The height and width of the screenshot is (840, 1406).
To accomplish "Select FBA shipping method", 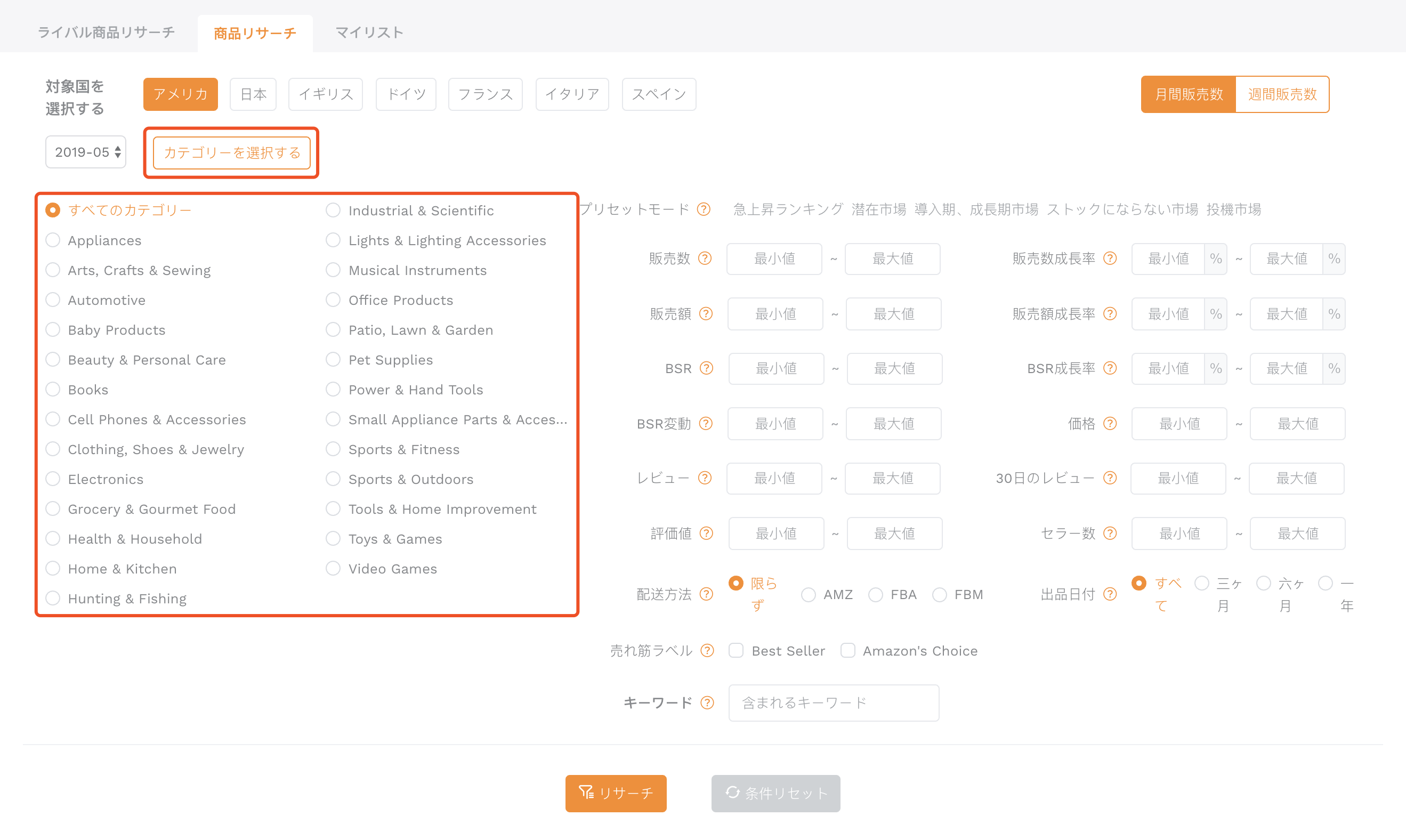I will (x=876, y=595).
